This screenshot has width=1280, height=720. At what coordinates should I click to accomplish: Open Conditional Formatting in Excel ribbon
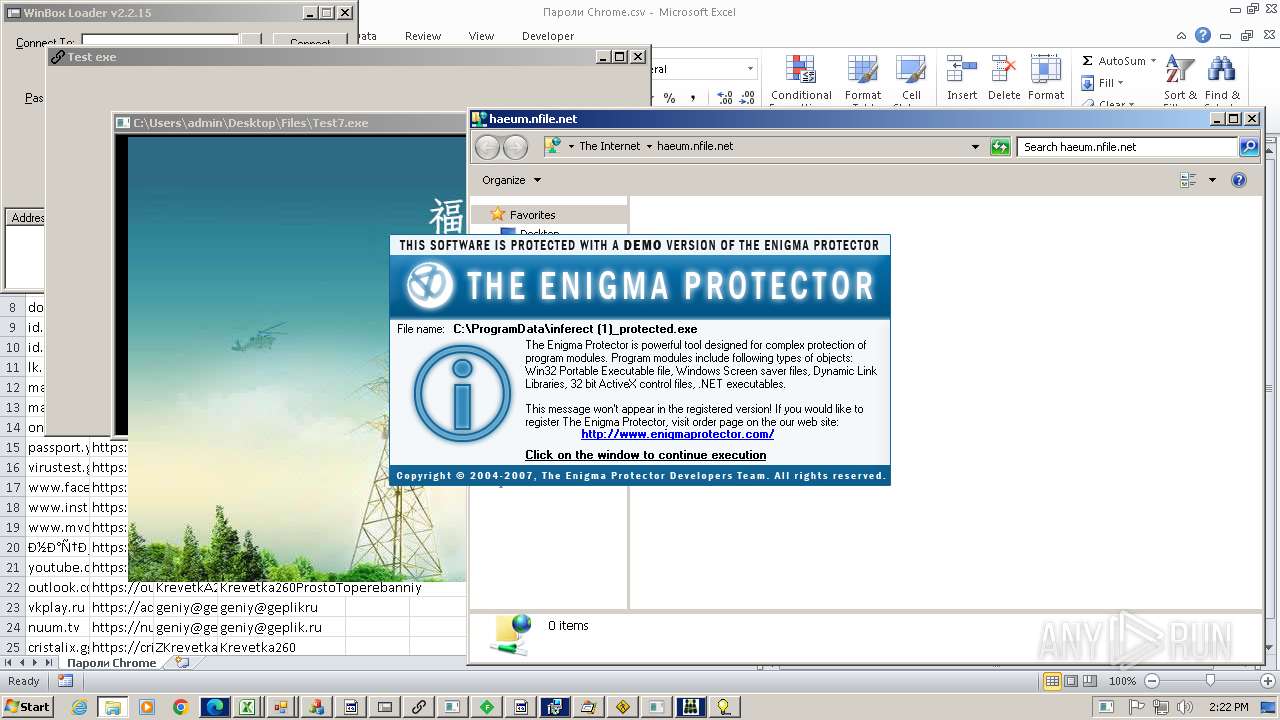click(x=801, y=78)
